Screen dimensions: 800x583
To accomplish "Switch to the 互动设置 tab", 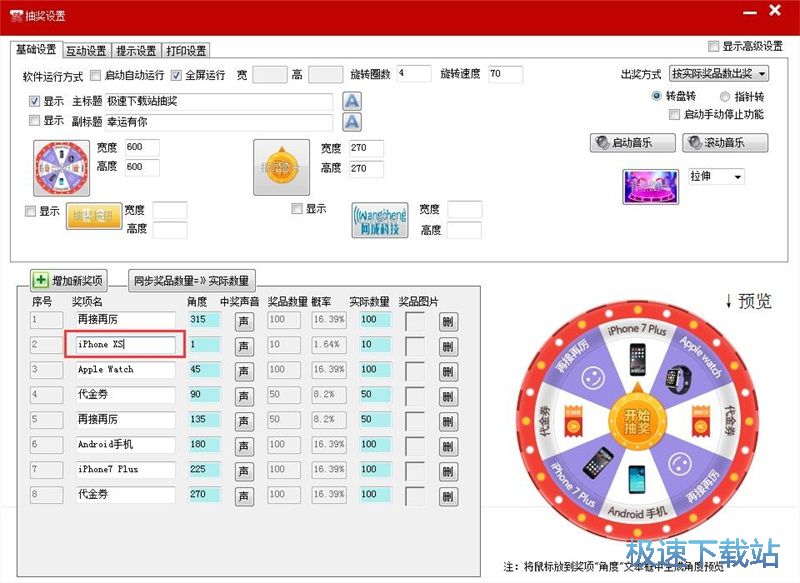I will [87, 49].
